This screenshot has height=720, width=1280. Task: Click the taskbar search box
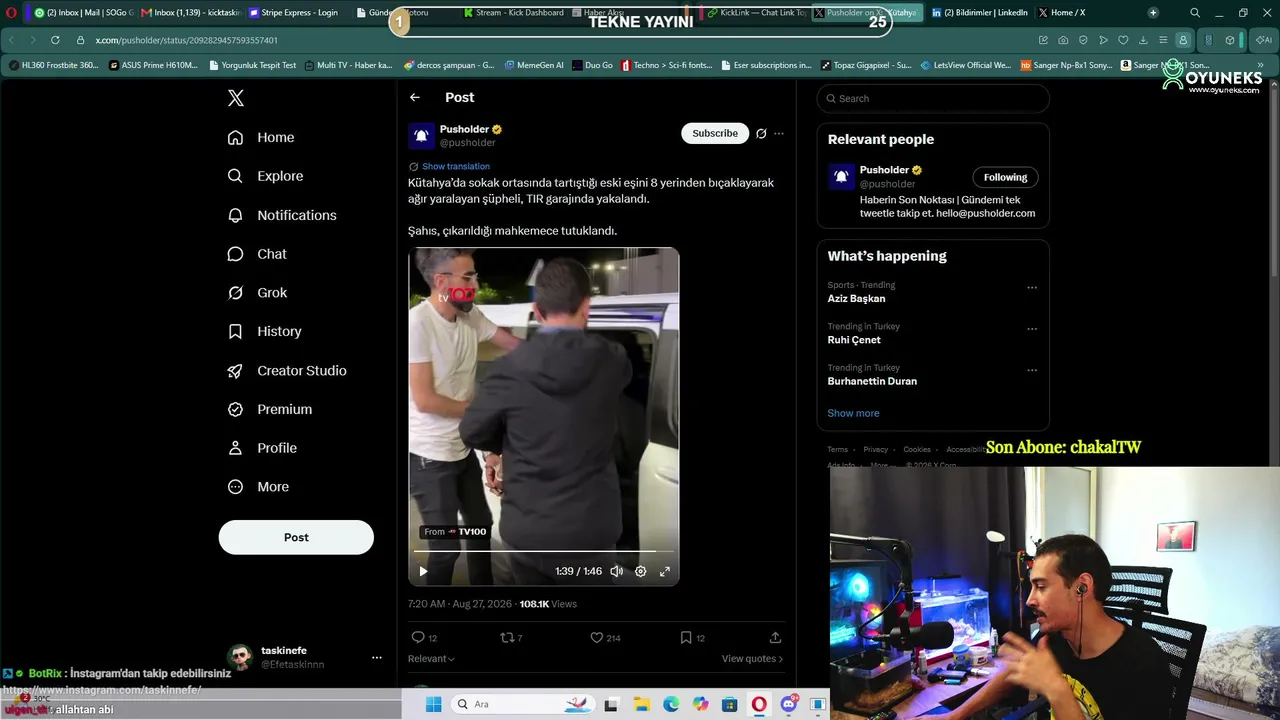point(521,704)
